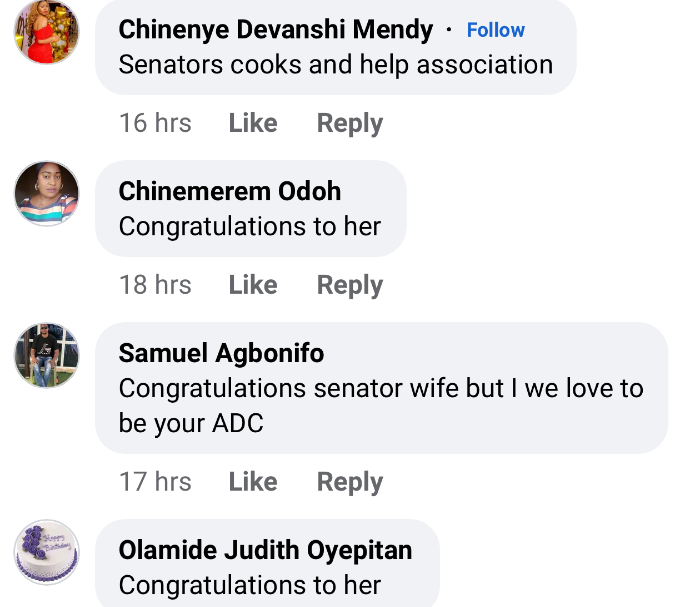Like Samuel Agbonifo's comment
The height and width of the screenshot is (607, 689).
pyautogui.click(x=252, y=482)
